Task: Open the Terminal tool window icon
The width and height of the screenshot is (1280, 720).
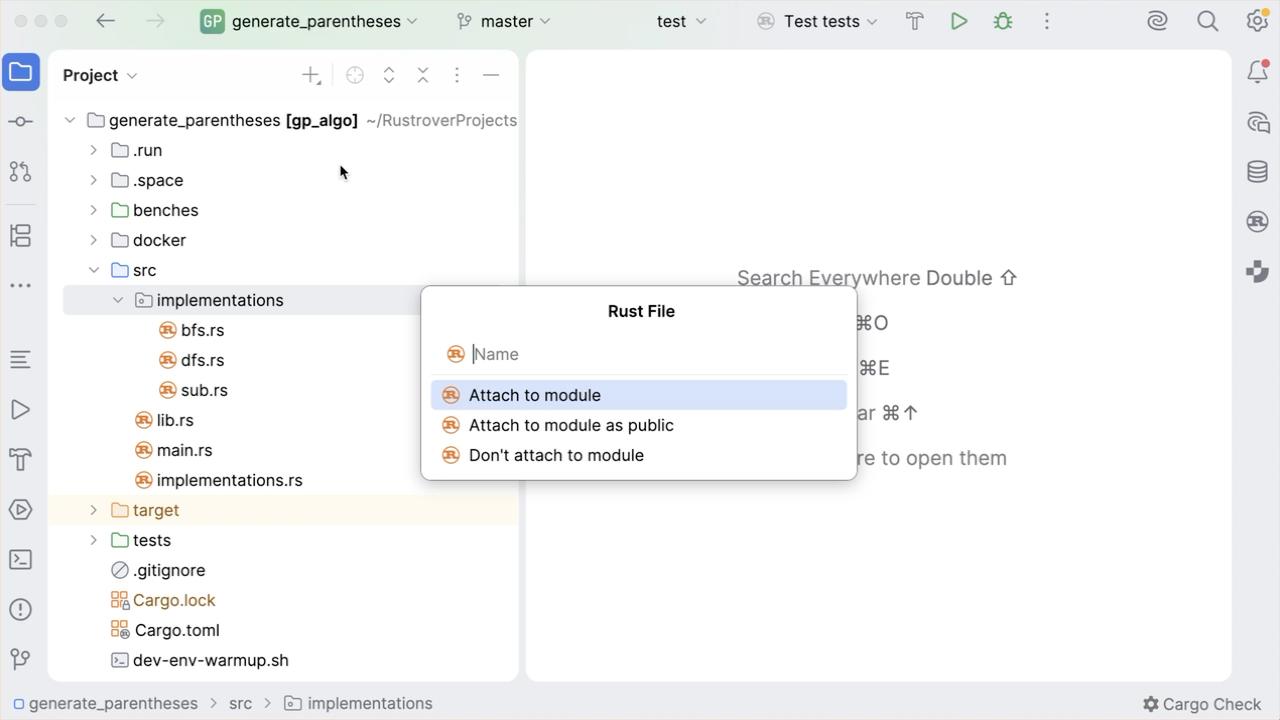Action: (20, 560)
